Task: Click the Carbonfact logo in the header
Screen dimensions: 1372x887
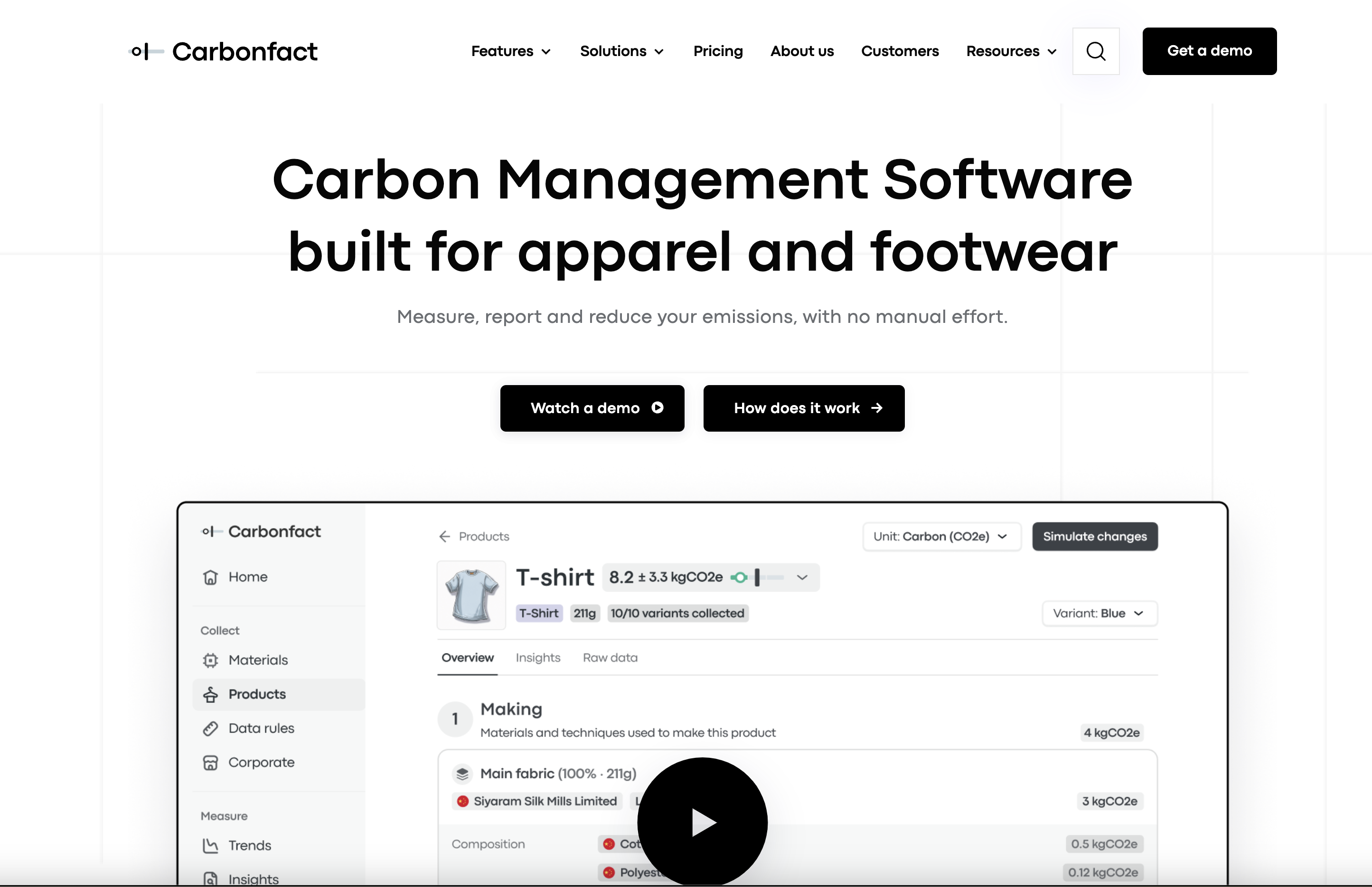Action: (223, 51)
